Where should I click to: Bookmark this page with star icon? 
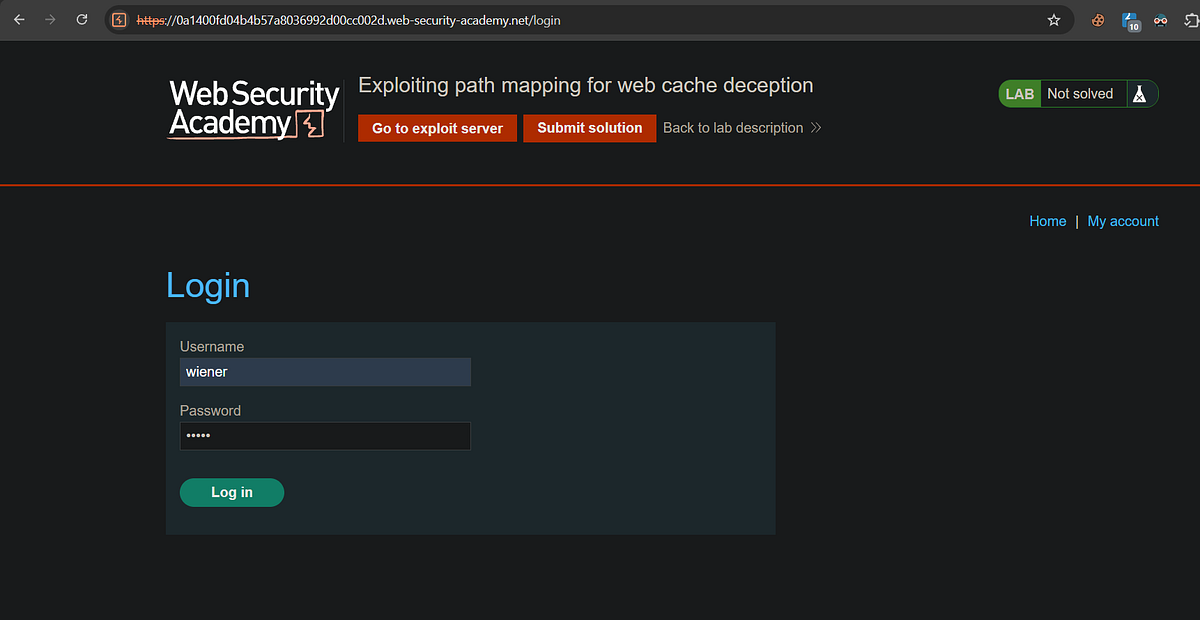click(1054, 20)
